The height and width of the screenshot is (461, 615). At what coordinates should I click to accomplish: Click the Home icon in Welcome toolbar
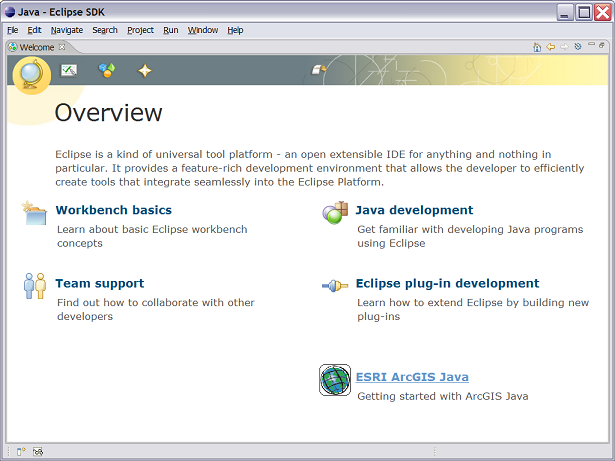(x=537, y=47)
